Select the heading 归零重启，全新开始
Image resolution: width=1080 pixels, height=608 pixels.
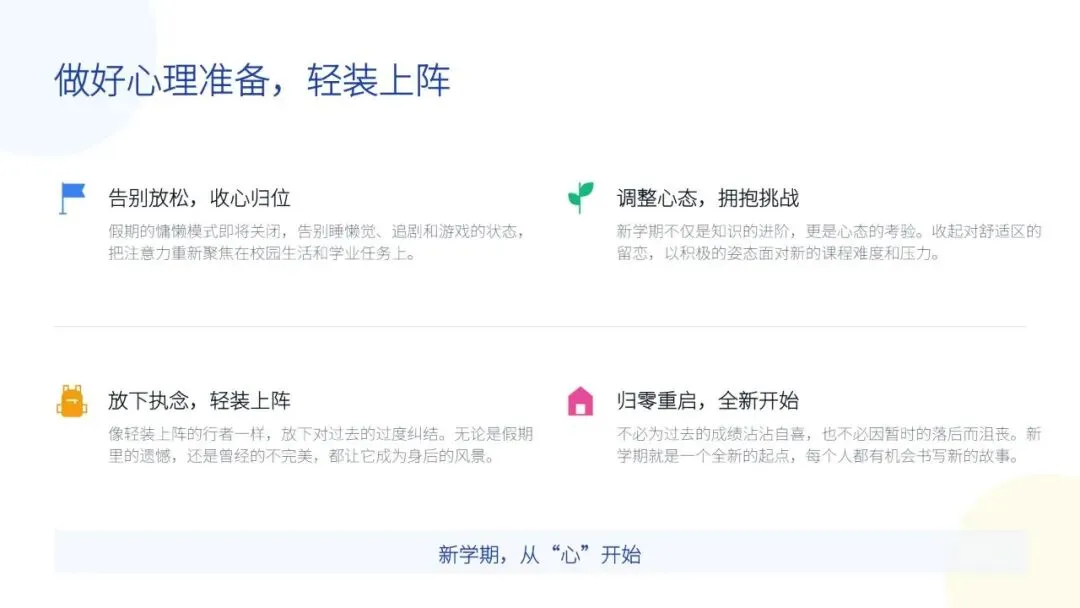pyautogui.click(x=707, y=401)
